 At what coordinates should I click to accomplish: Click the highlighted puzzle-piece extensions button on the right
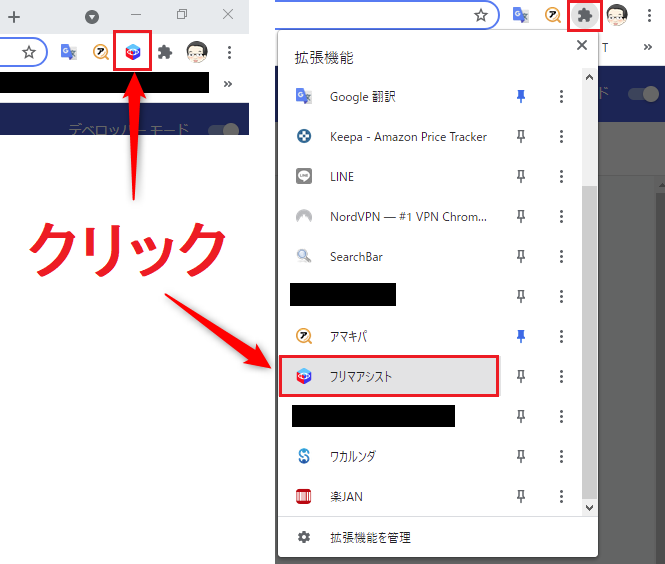(x=584, y=16)
